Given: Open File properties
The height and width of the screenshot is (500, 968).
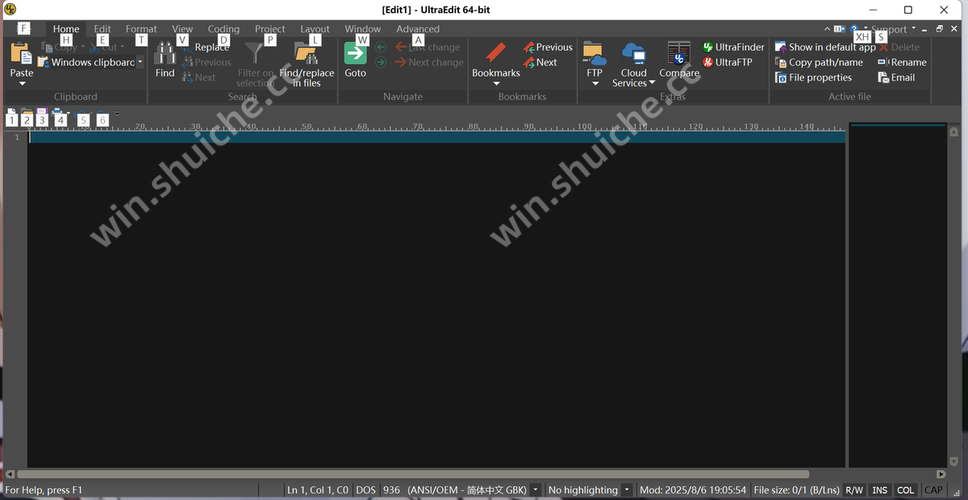Looking at the screenshot, I should [814, 78].
